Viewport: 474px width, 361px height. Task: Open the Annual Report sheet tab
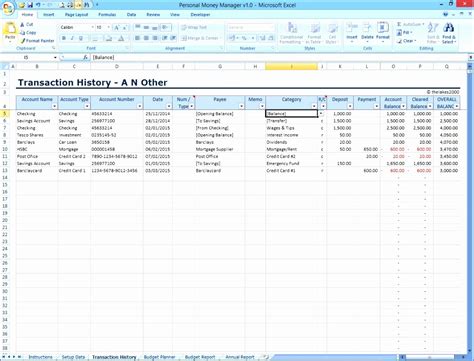coord(240,357)
